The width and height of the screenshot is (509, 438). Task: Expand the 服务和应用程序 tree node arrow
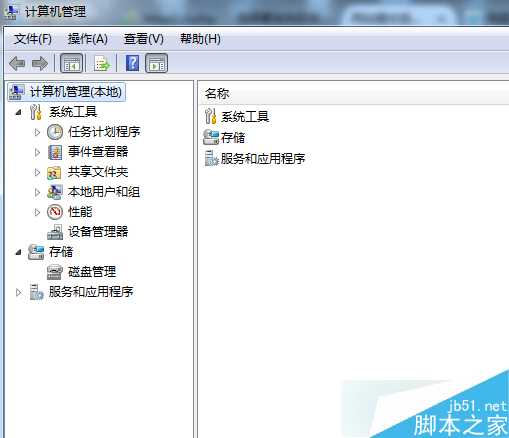coord(19,292)
